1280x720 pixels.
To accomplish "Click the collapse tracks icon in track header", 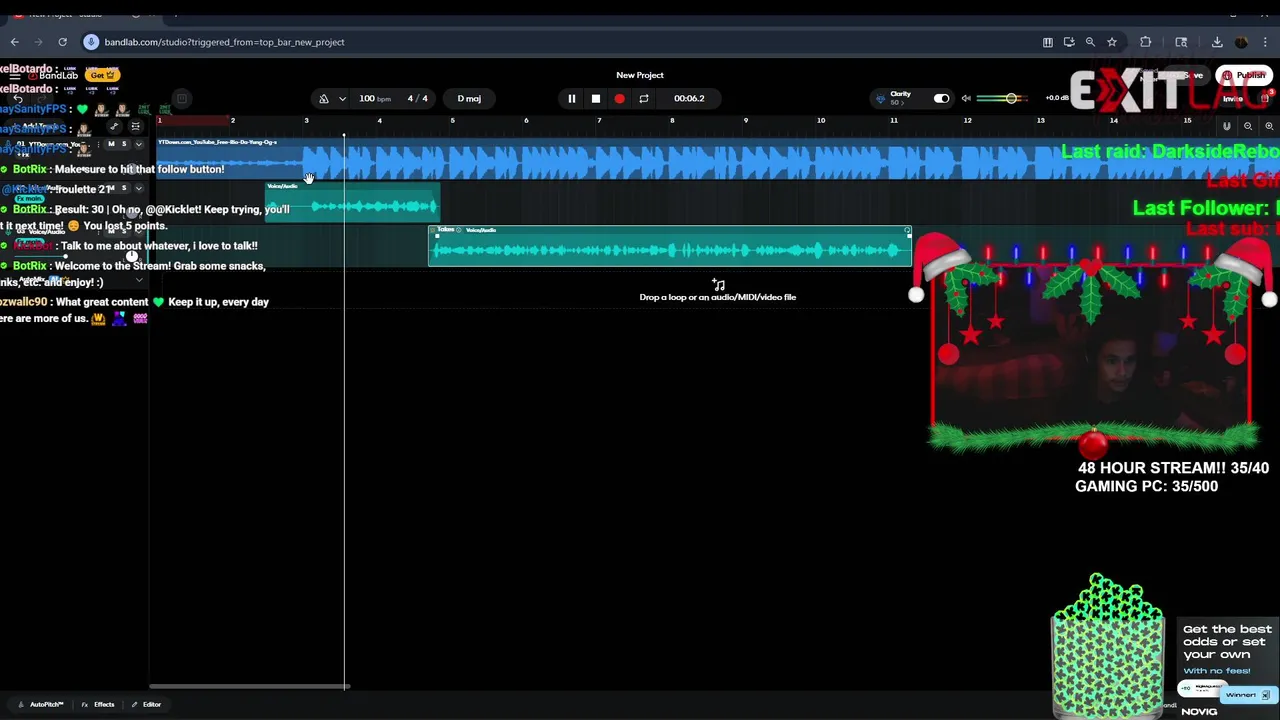I will pyautogui.click(x=135, y=126).
